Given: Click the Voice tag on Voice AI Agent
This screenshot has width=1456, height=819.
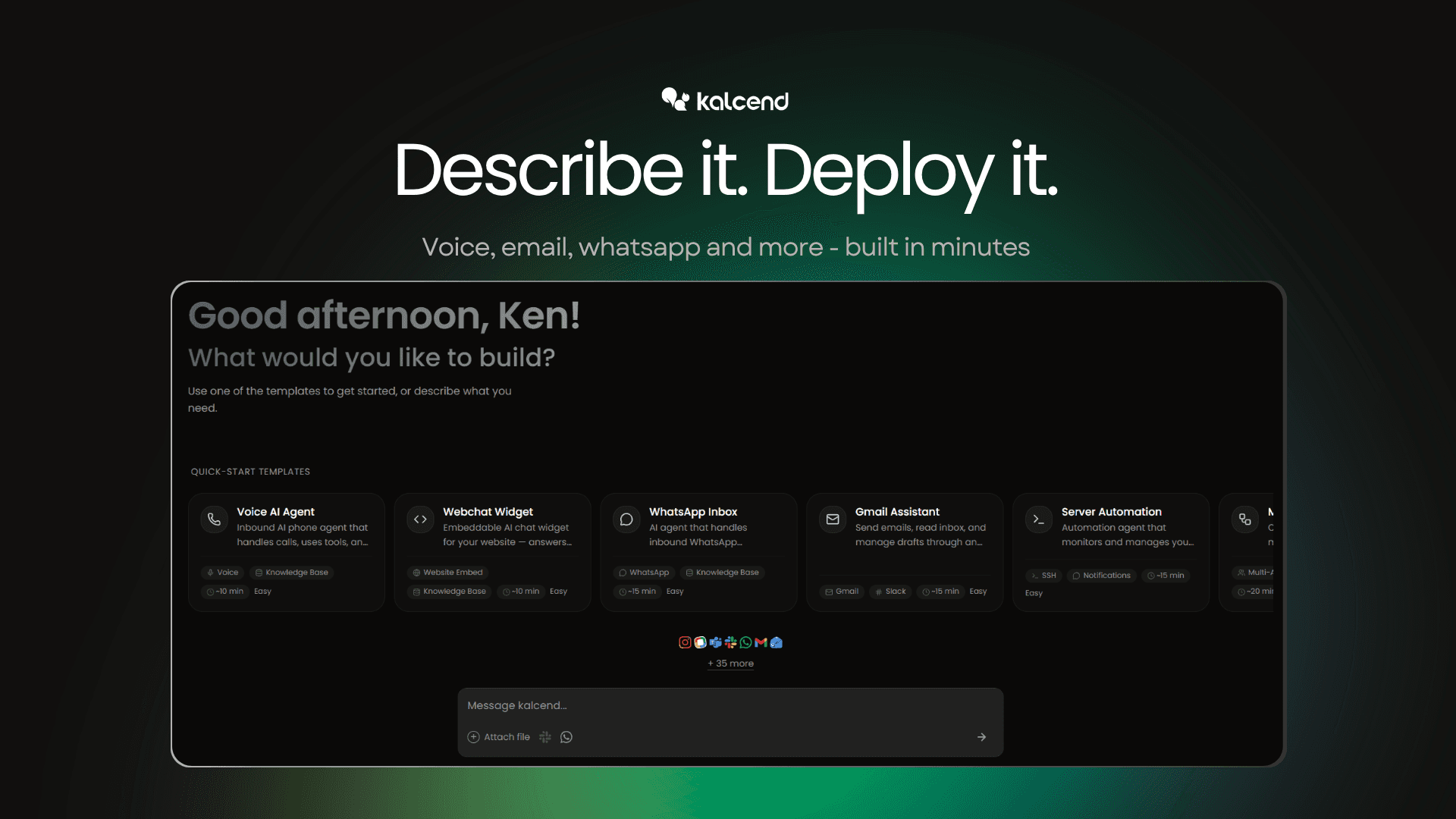Looking at the screenshot, I should [222, 573].
